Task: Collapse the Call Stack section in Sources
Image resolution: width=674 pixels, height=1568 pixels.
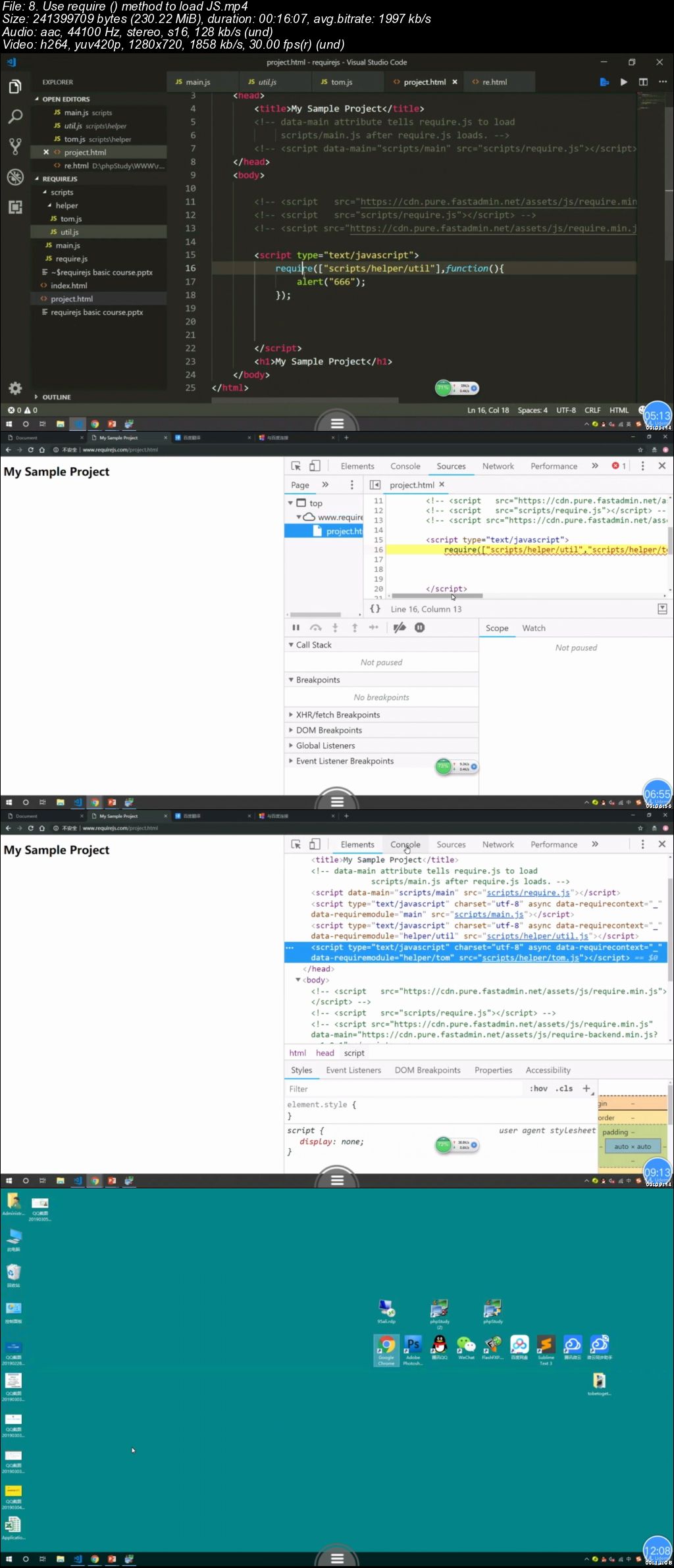Action: pyautogui.click(x=291, y=645)
